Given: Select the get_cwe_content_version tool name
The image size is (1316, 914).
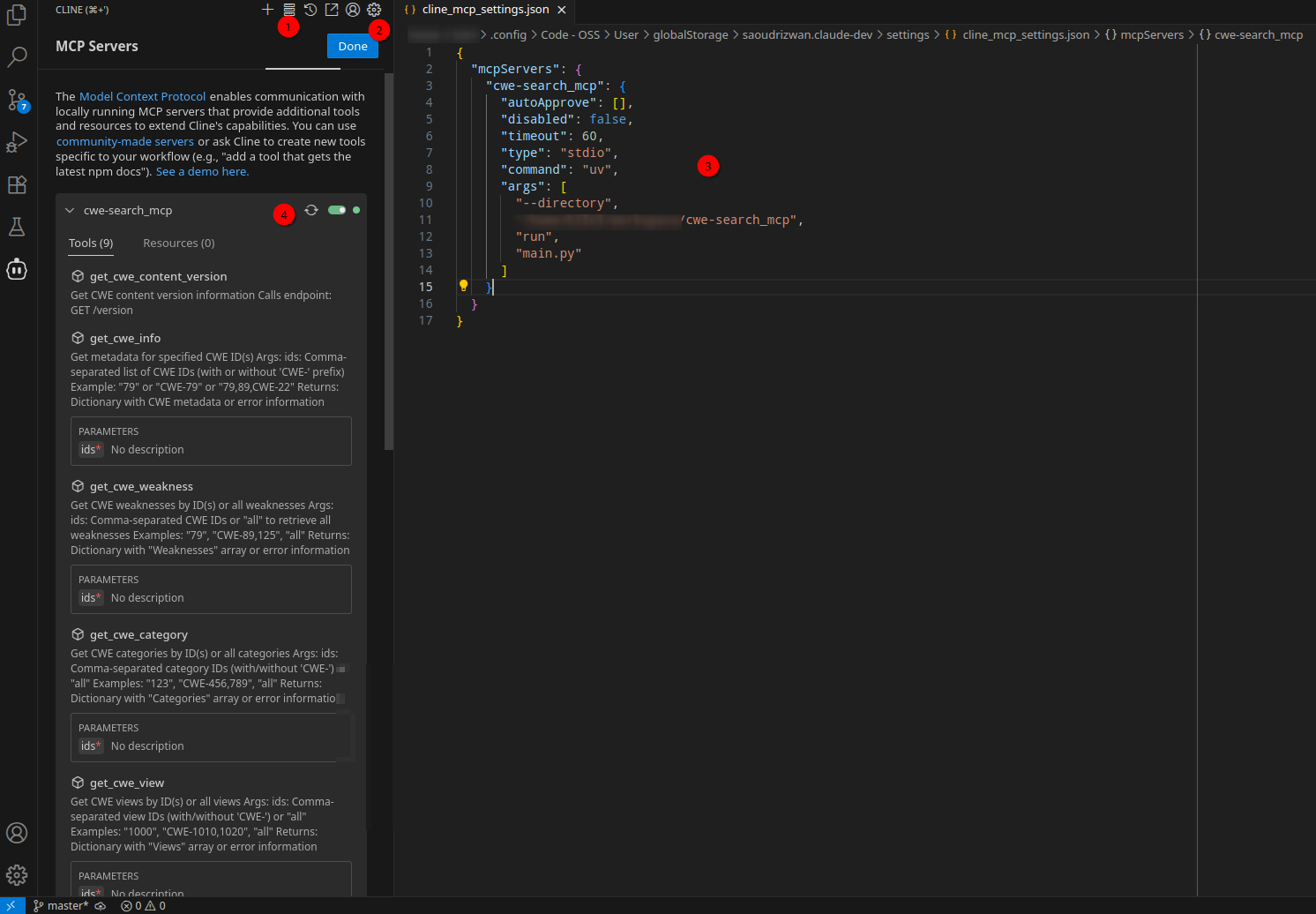Looking at the screenshot, I should (x=159, y=277).
